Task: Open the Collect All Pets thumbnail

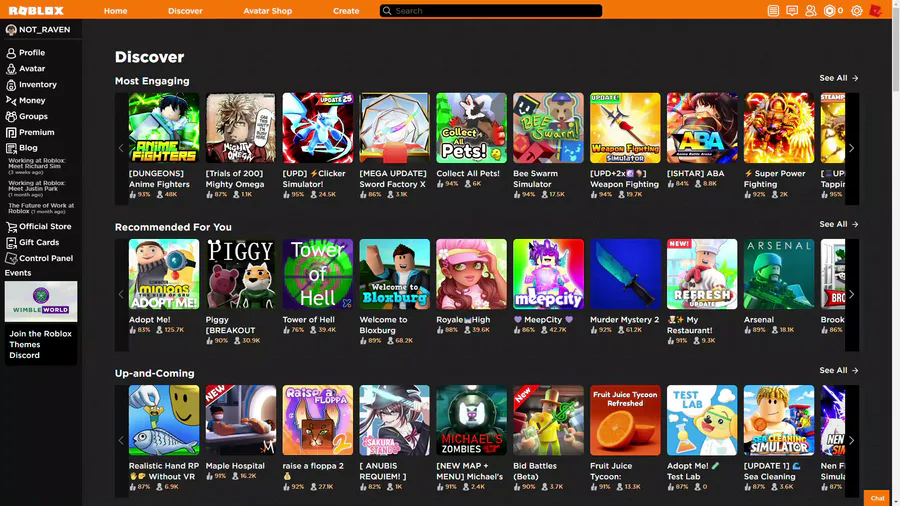Action: [472, 128]
